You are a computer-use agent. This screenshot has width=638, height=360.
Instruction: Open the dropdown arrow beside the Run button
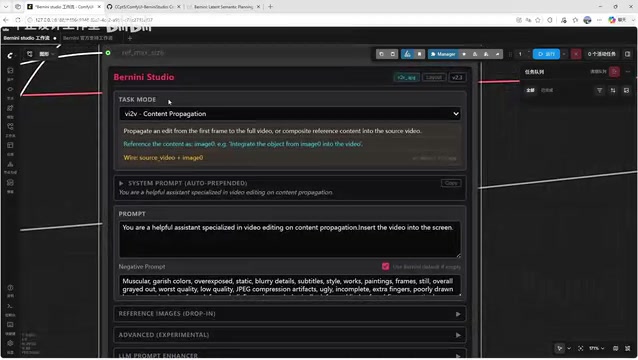point(564,54)
